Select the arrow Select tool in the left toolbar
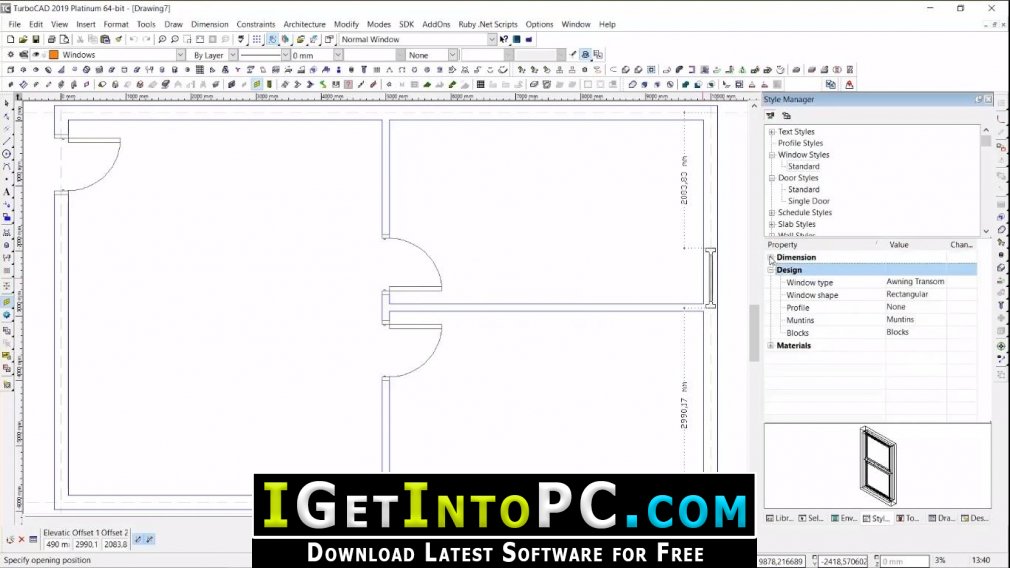1010x568 pixels. tap(6, 103)
